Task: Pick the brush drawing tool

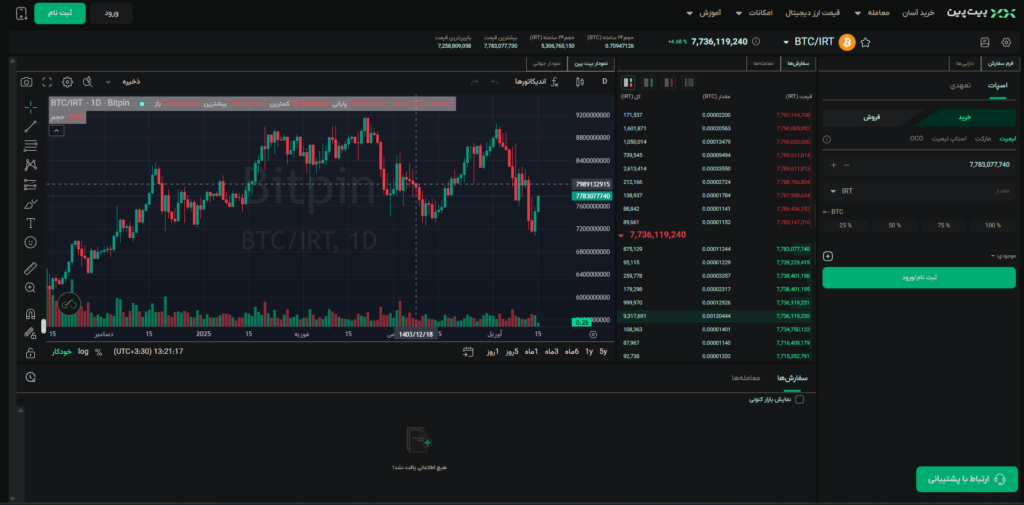Action: pyautogui.click(x=30, y=204)
